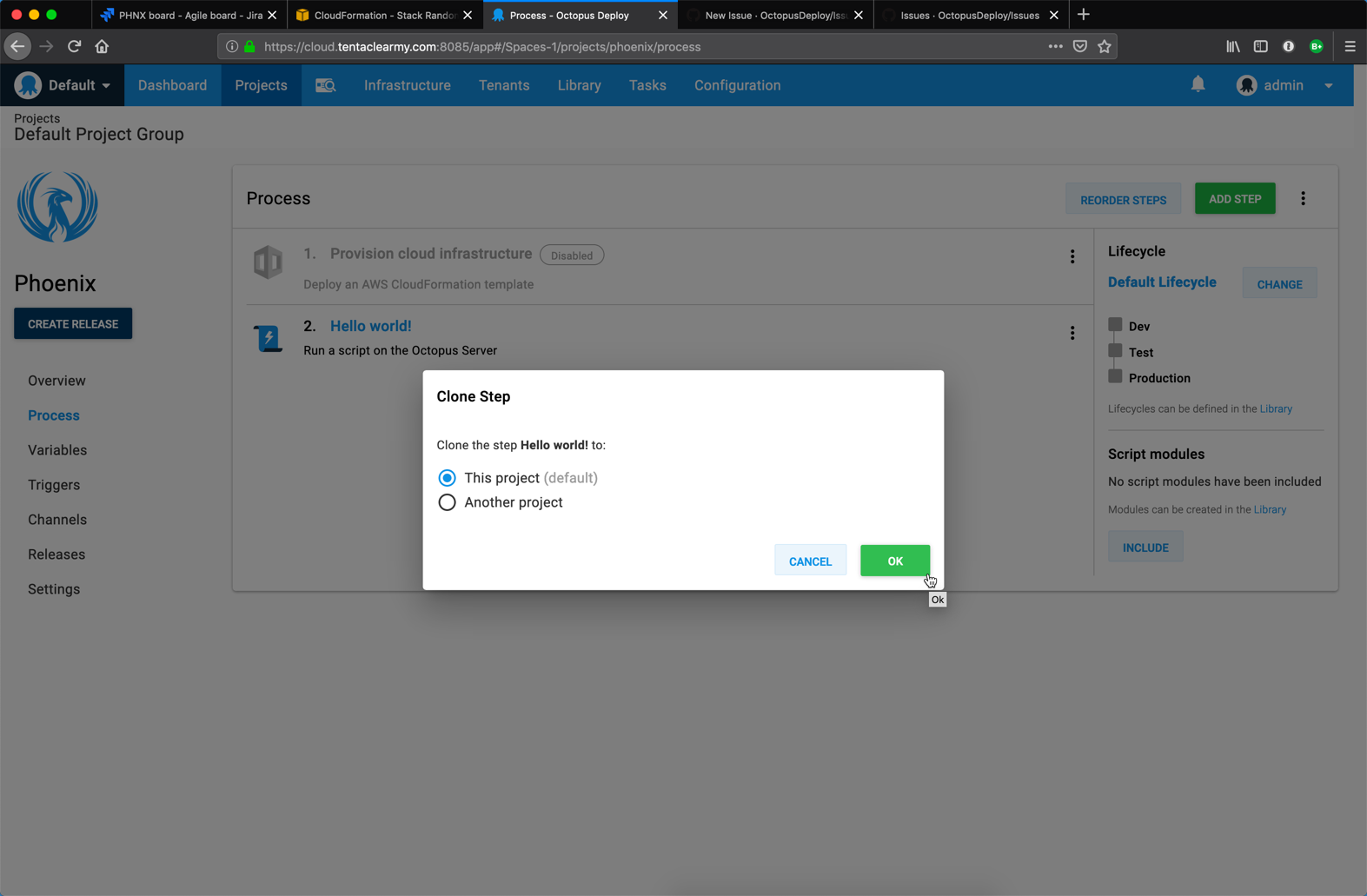Viewport: 1367px width, 896px height.
Task: Select This project radio option
Action: click(447, 478)
